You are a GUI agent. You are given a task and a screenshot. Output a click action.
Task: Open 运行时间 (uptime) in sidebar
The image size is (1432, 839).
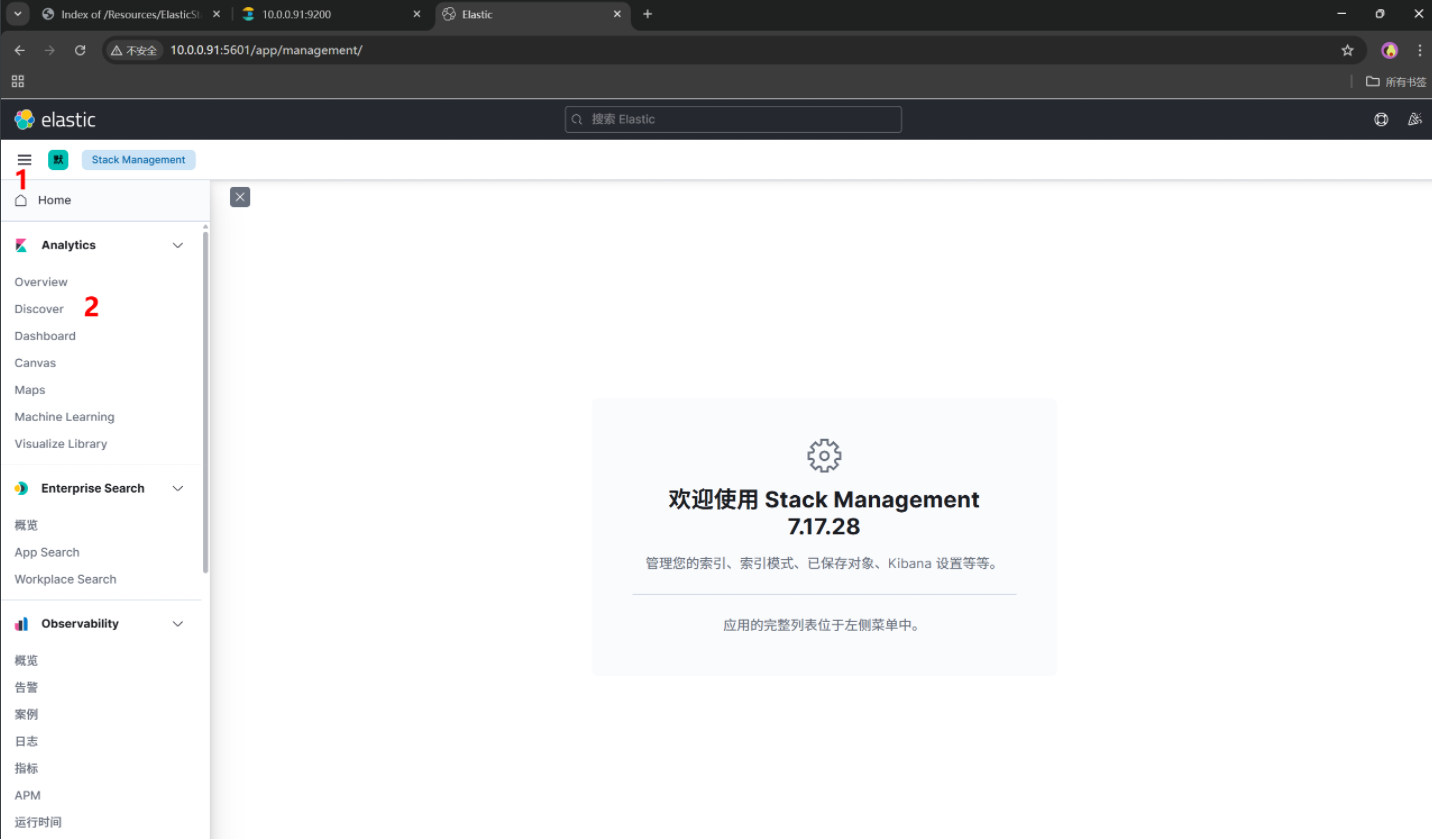tap(38, 822)
